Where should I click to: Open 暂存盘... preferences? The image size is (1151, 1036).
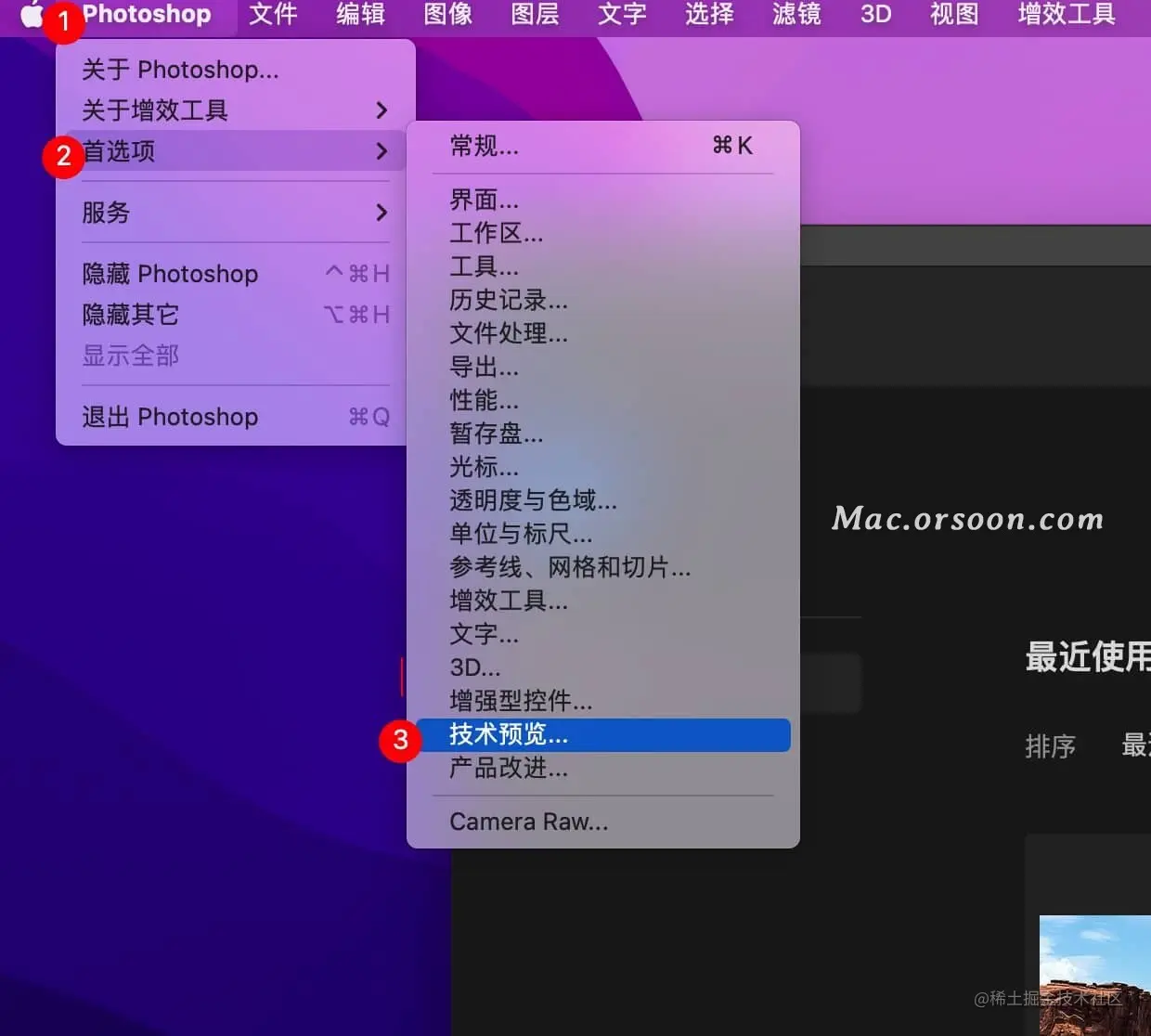click(603, 434)
